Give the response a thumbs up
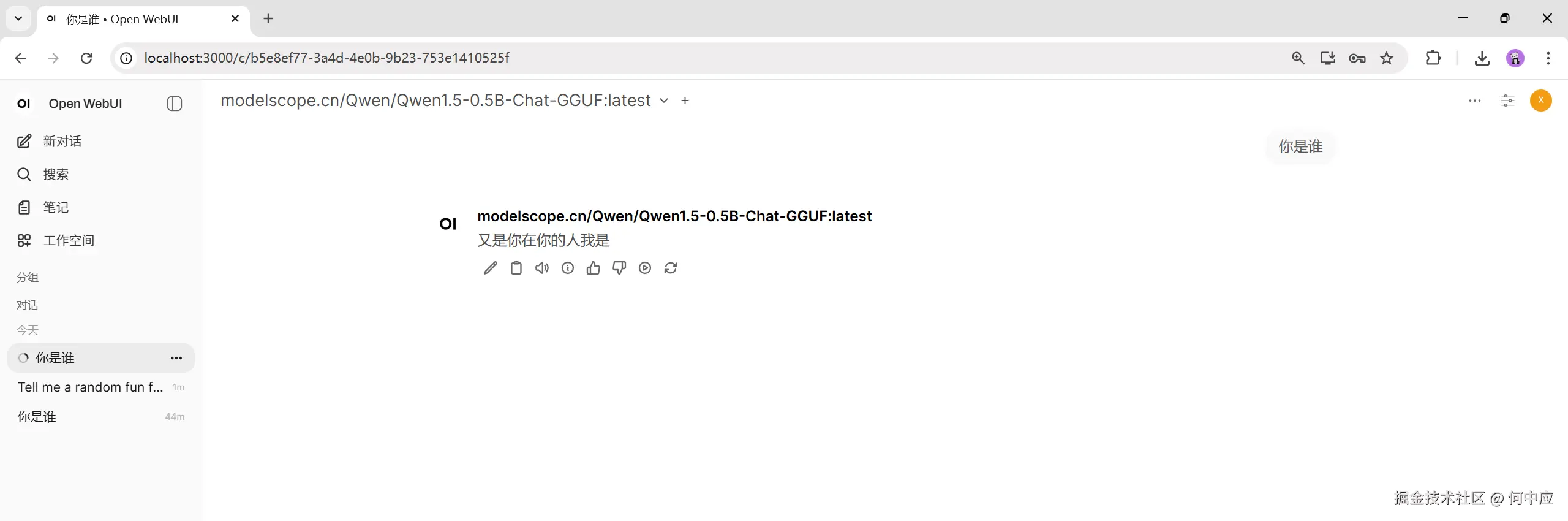Screen dimensions: 1568x521 click(594, 268)
